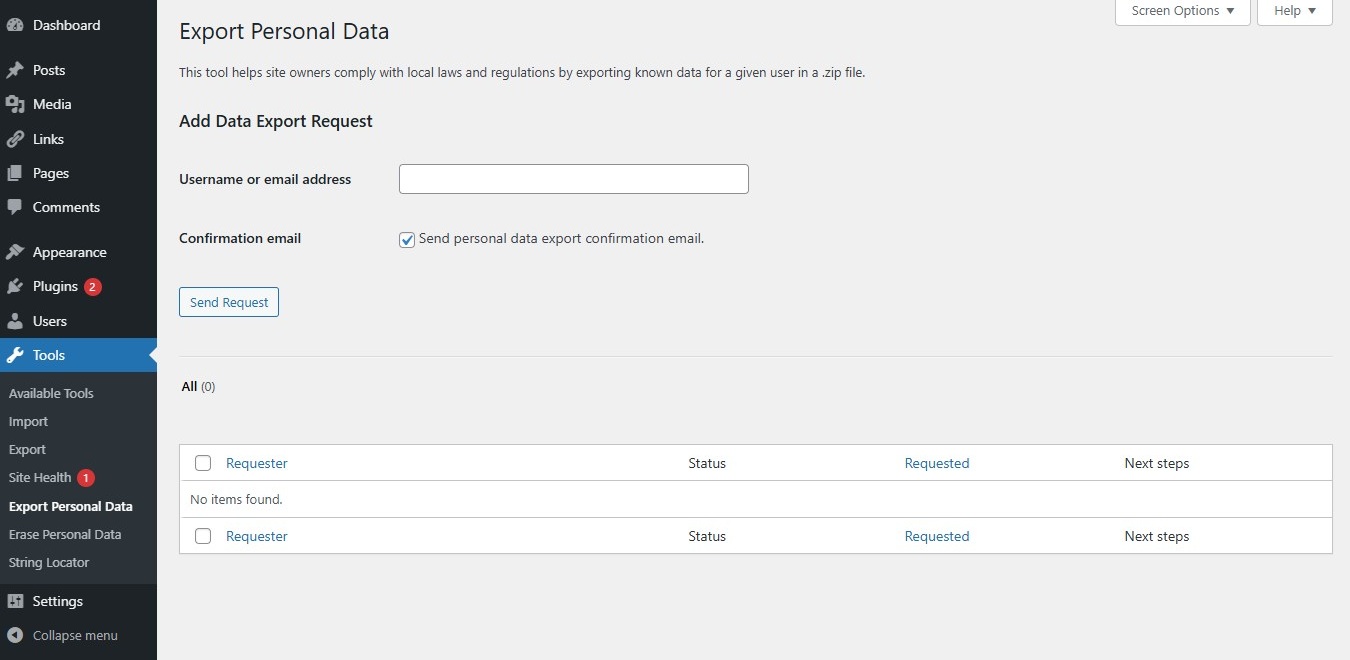Select Export Personal Data submenu item

(x=70, y=506)
